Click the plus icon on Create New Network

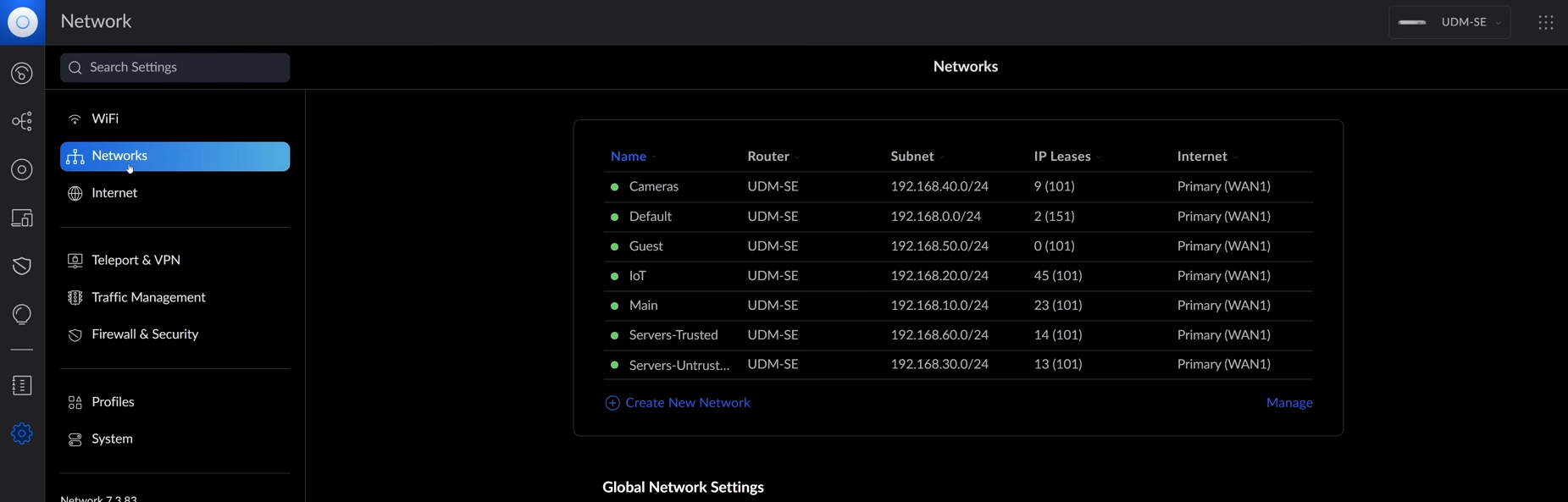pos(612,403)
